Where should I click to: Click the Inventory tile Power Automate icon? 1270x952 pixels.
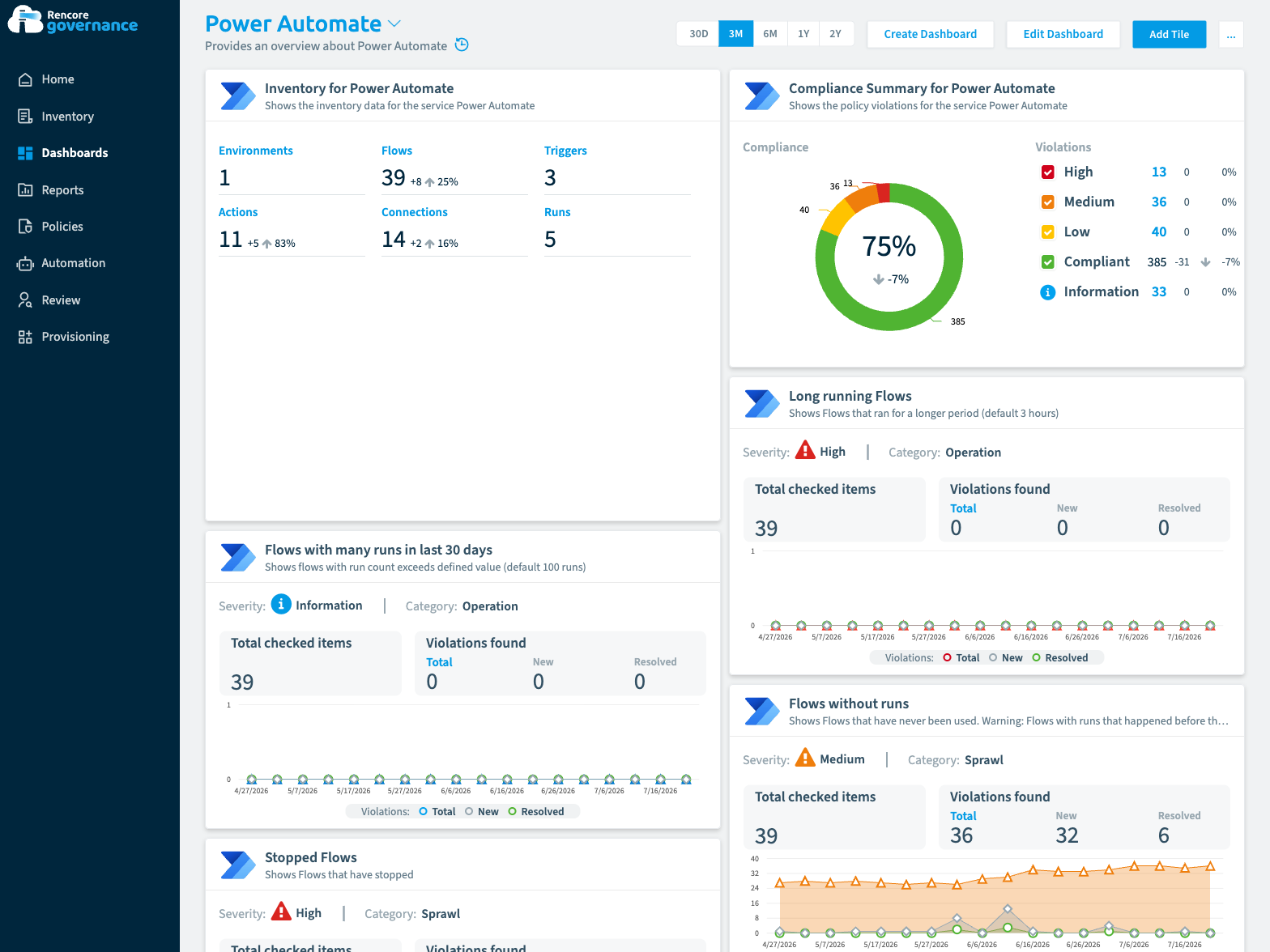click(x=238, y=96)
